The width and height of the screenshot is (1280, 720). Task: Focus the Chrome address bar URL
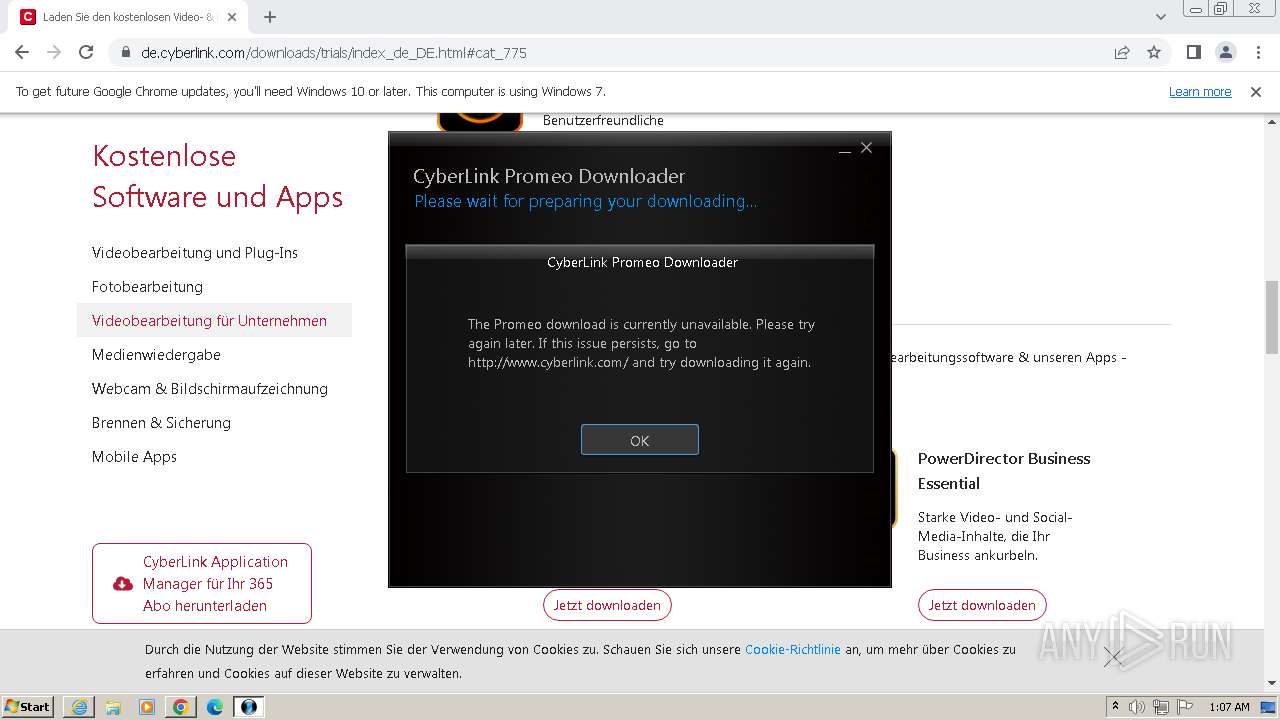pyautogui.click(x=334, y=53)
